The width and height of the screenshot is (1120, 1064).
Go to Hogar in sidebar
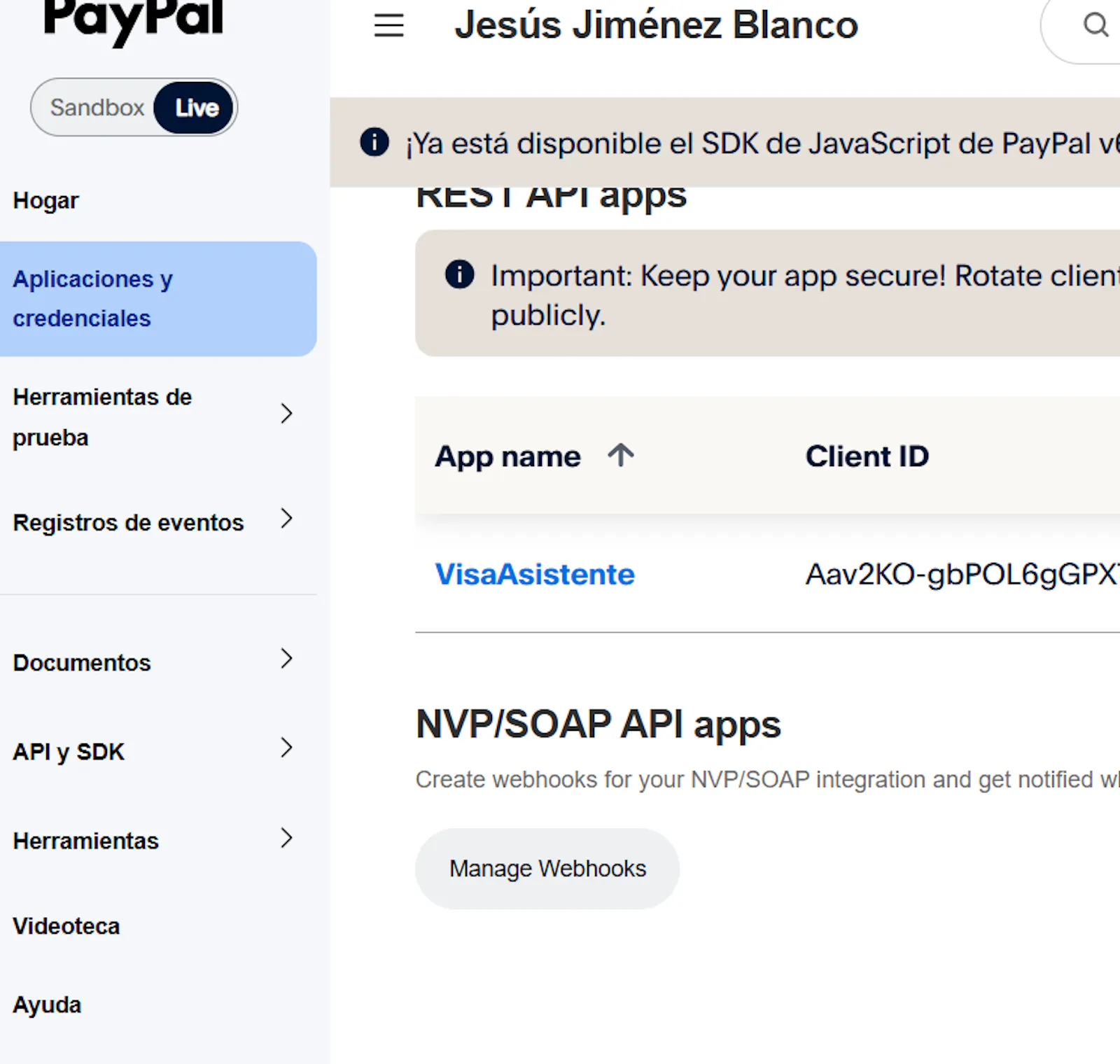46,201
